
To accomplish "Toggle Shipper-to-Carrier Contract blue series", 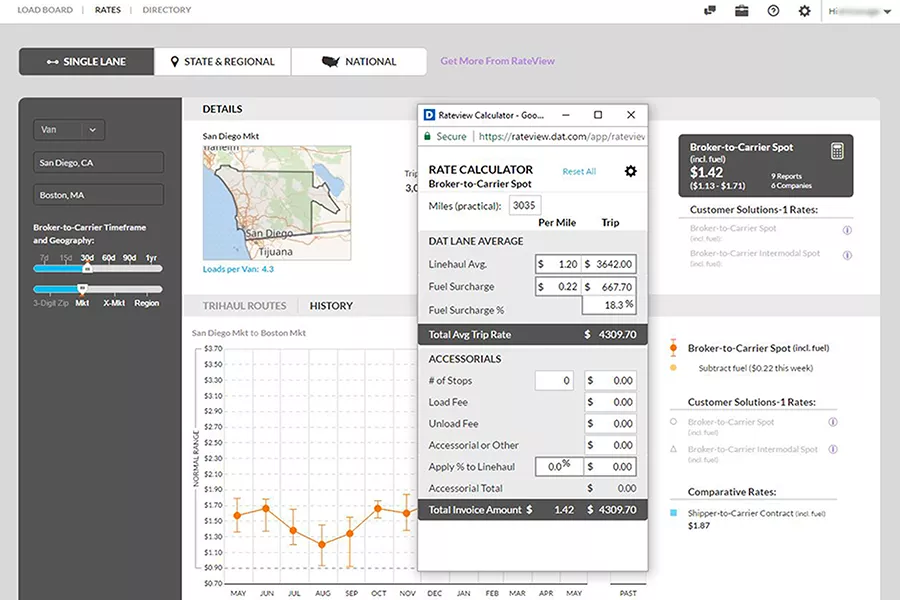I will 673,513.
